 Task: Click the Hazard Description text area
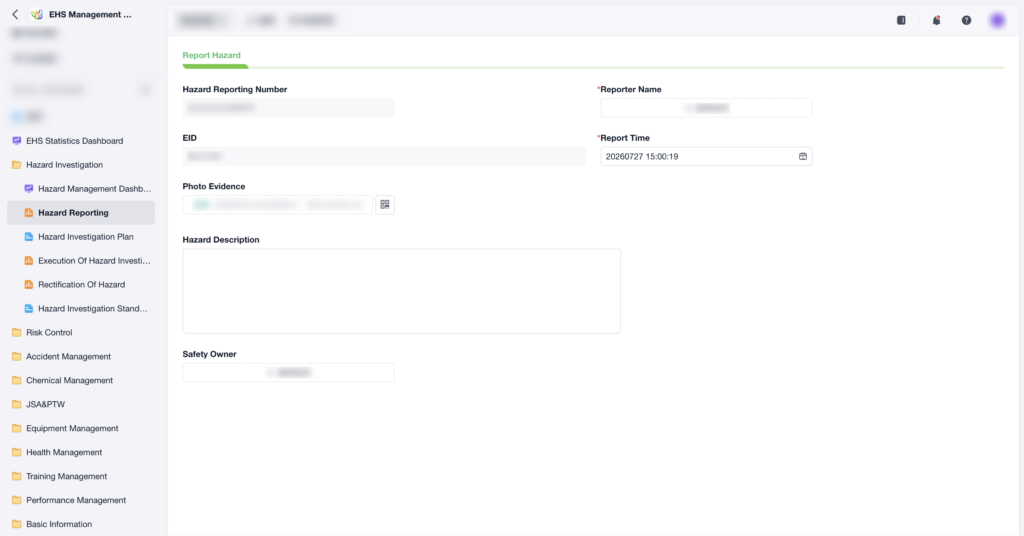[402, 291]
